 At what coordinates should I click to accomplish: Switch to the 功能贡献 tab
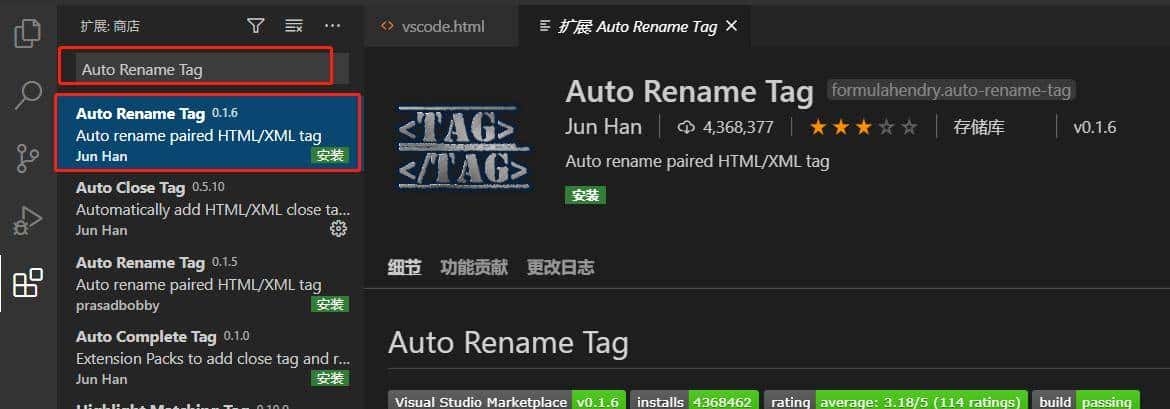[474, 267]
